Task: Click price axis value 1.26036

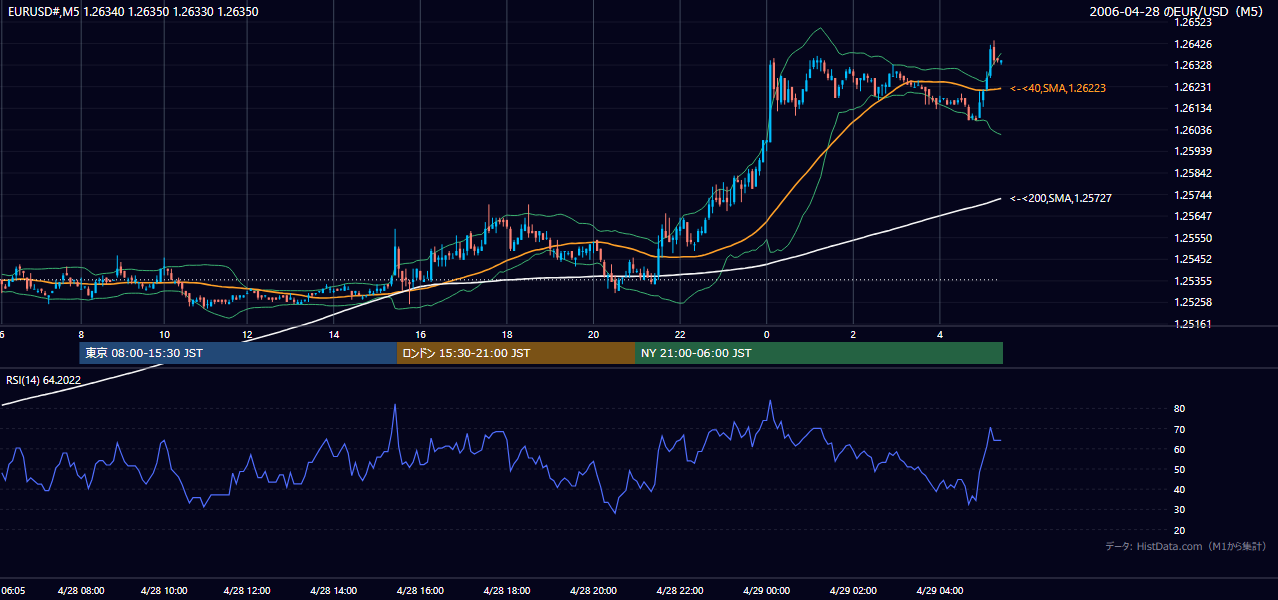Action: click(1192, 130)
